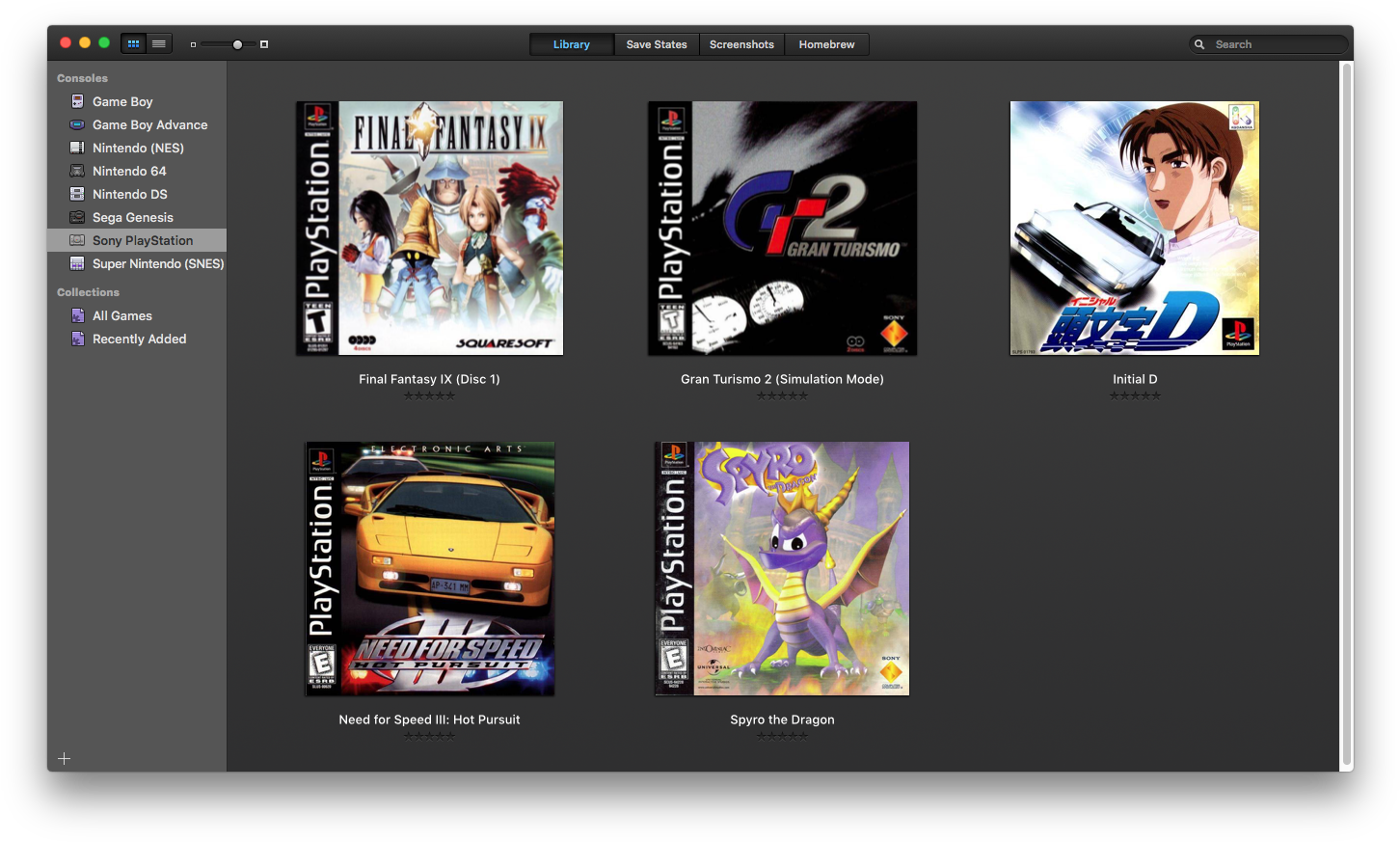
Task: Open the Save States tab
Action: click(x=657, y=44)
